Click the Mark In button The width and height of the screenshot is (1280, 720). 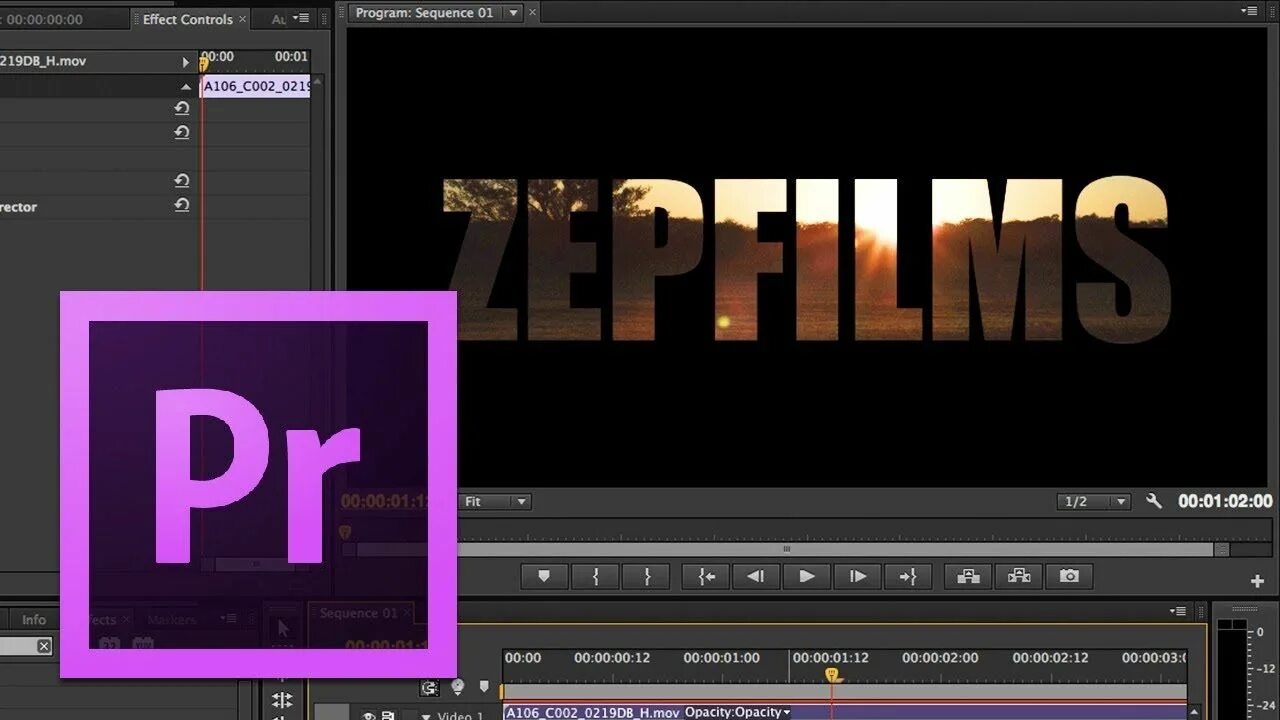pos(595,576)
